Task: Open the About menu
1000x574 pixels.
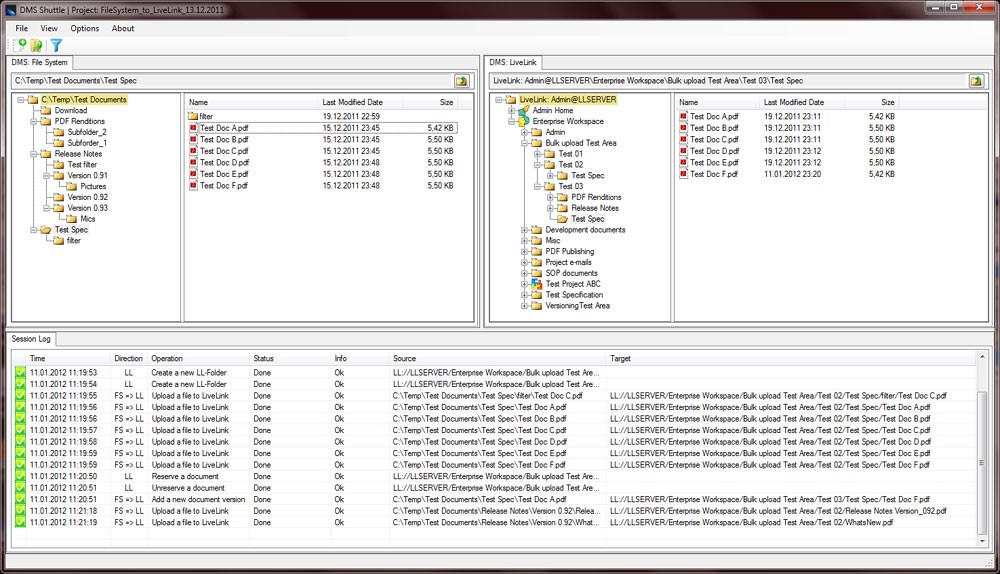Action: (x=122, y=28)
